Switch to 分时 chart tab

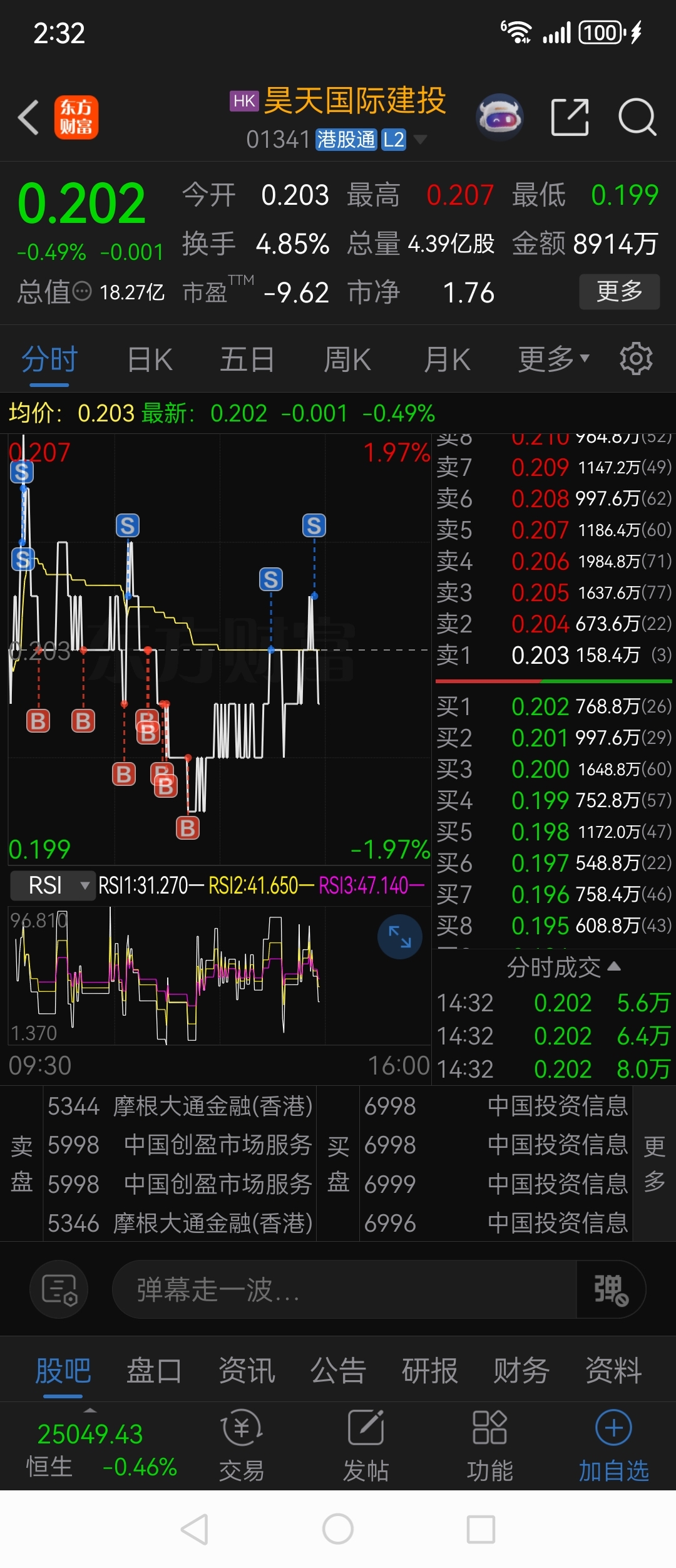tap(49, 359)
